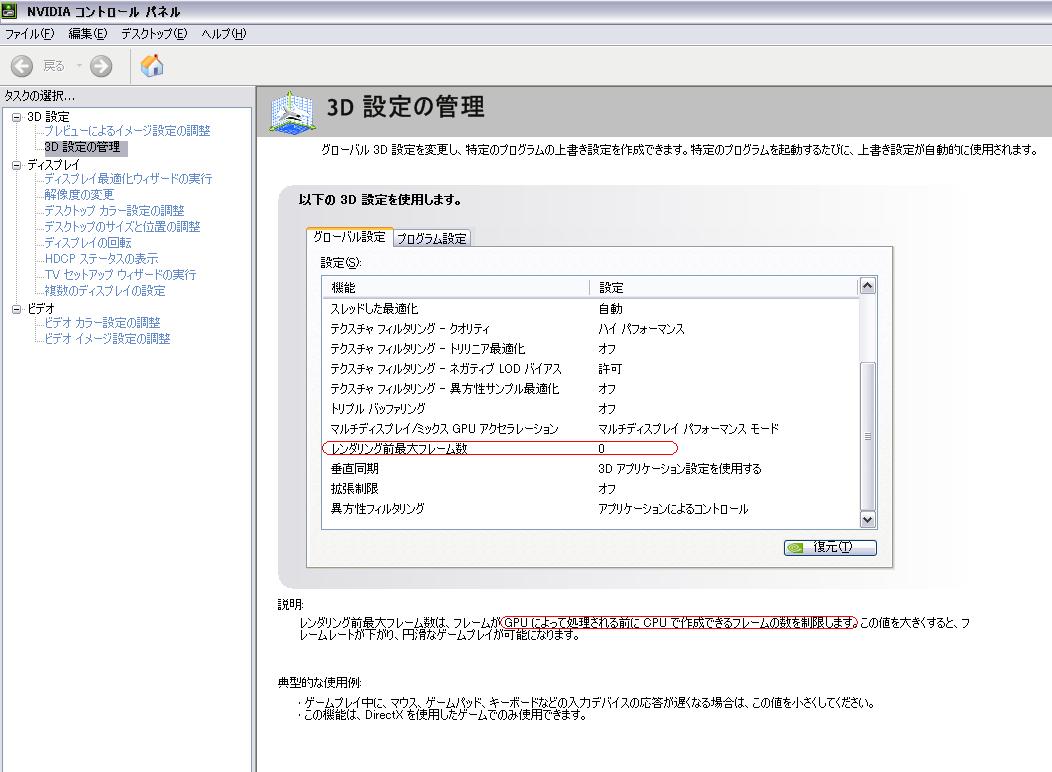
Task: Click アプリケーションによるコントロール value
Action: click(x=673, y=509)
